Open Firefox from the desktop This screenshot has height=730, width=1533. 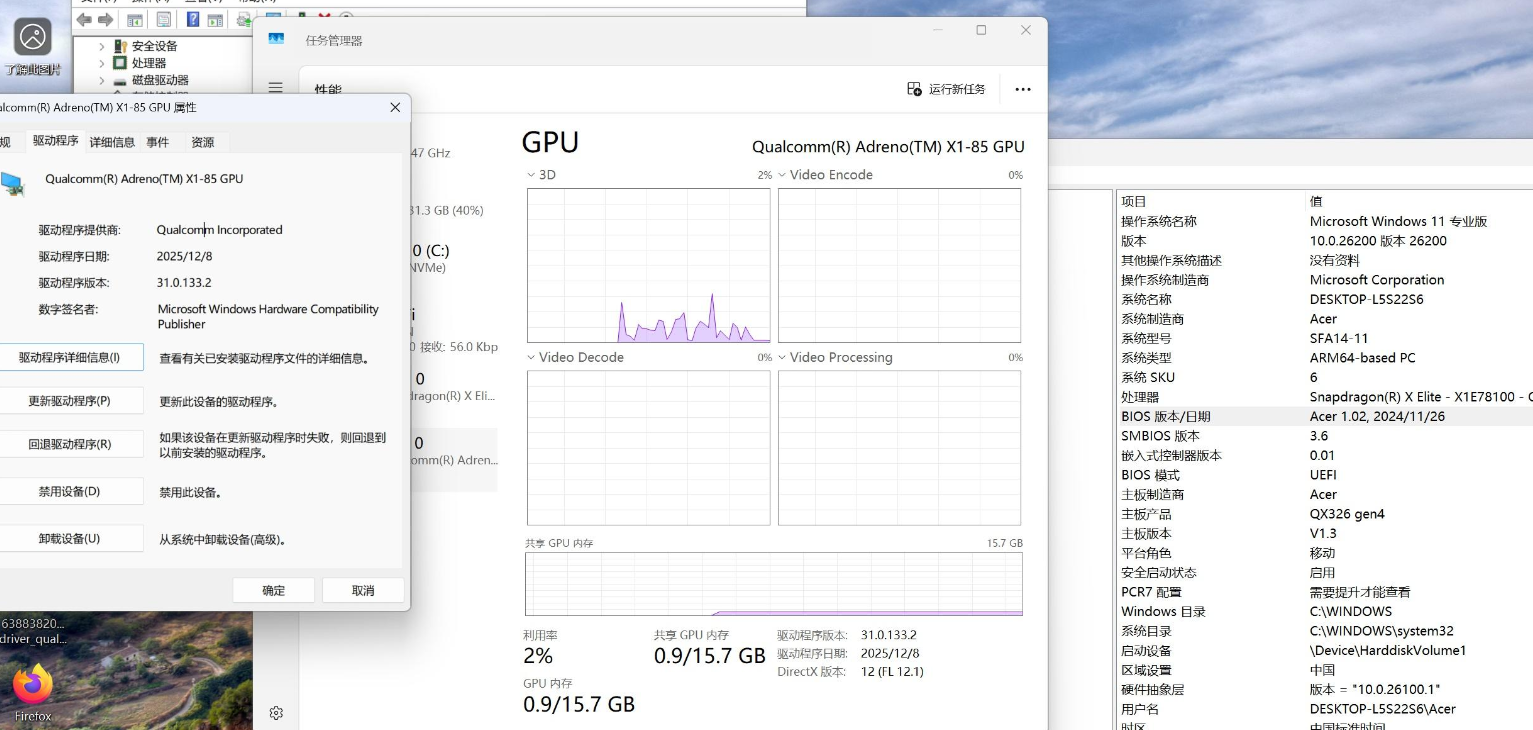pyautogui.click(x=33, y=687)
